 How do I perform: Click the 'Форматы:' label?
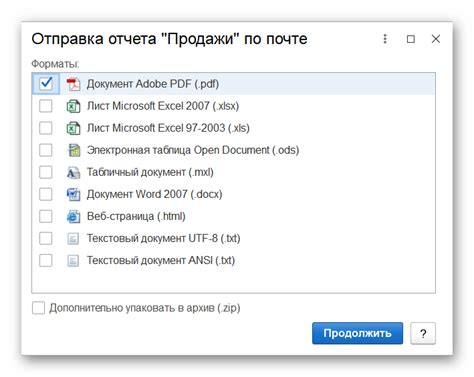tap(55, 63)
